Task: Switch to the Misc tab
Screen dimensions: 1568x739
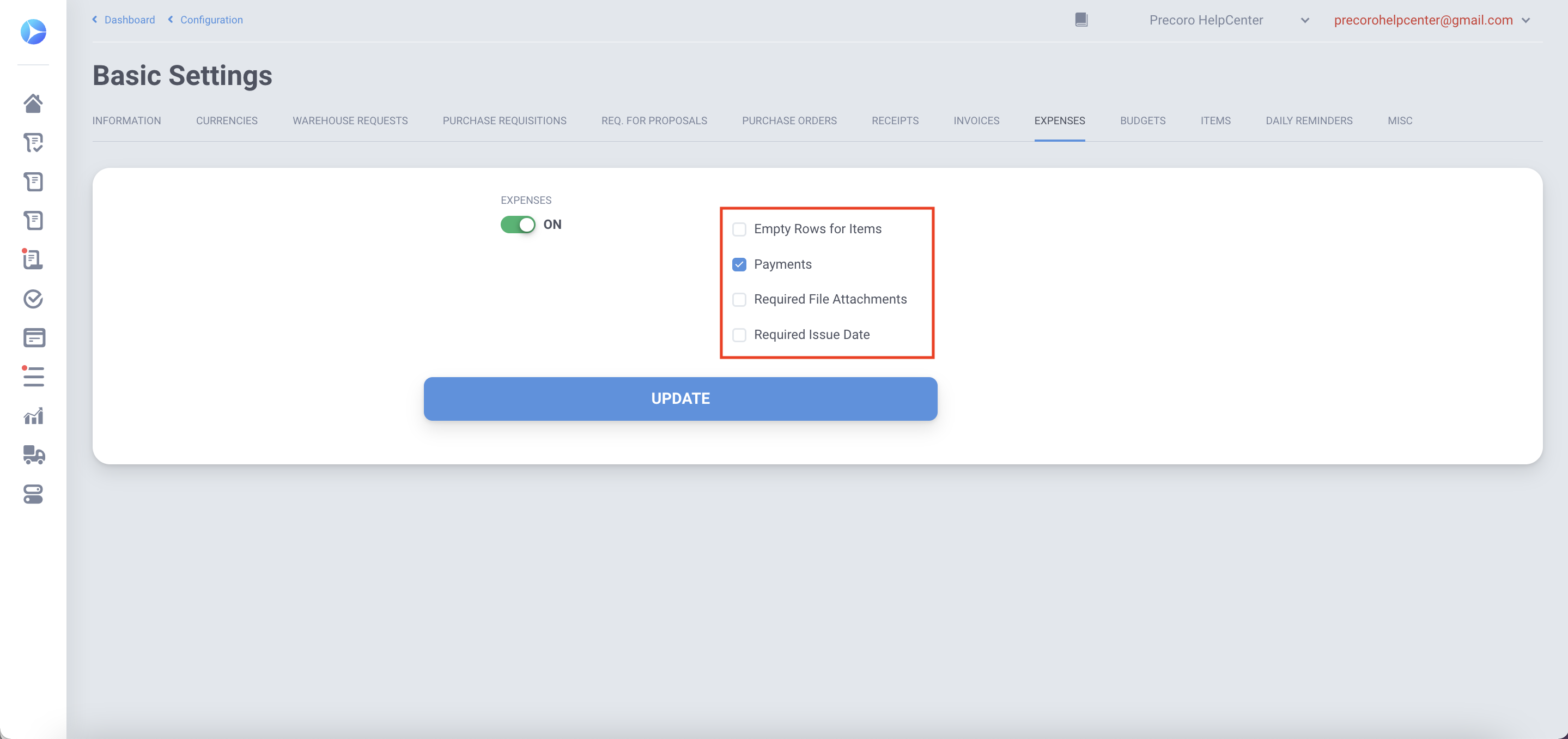Action: click(x=1400, y=120)
